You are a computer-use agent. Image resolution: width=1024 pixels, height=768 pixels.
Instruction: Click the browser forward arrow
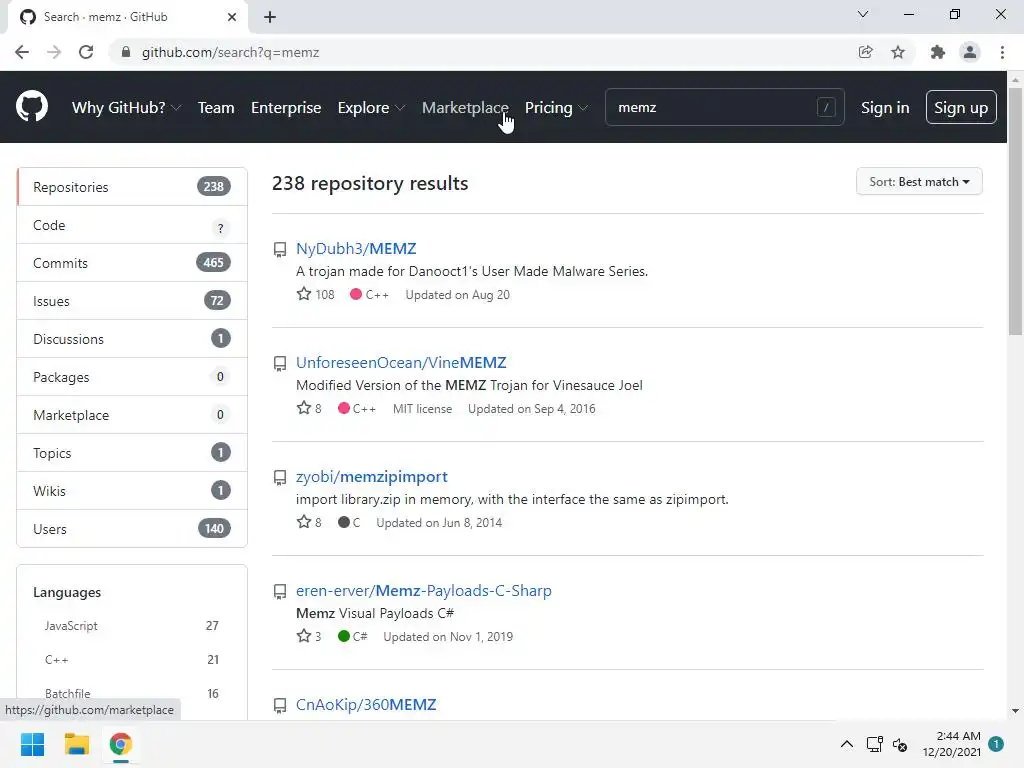click(x=54, y=52)
